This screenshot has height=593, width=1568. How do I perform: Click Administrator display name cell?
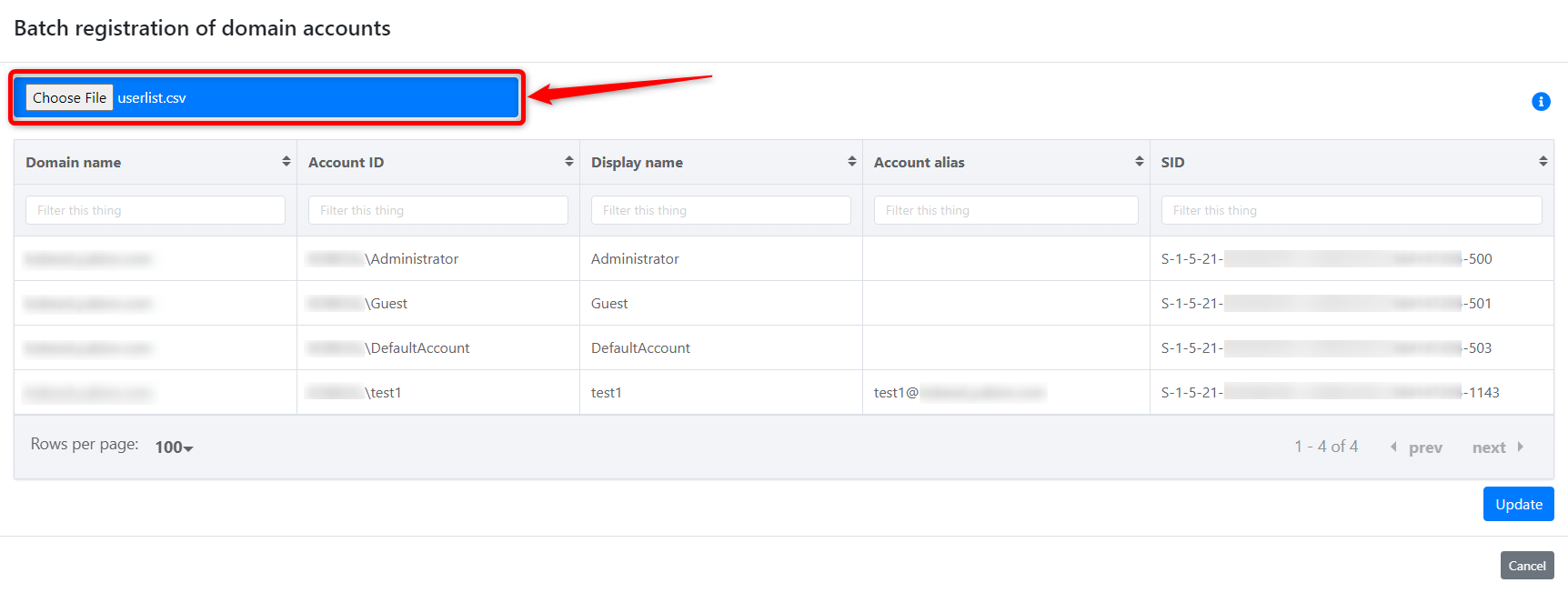tap(721, 258)
